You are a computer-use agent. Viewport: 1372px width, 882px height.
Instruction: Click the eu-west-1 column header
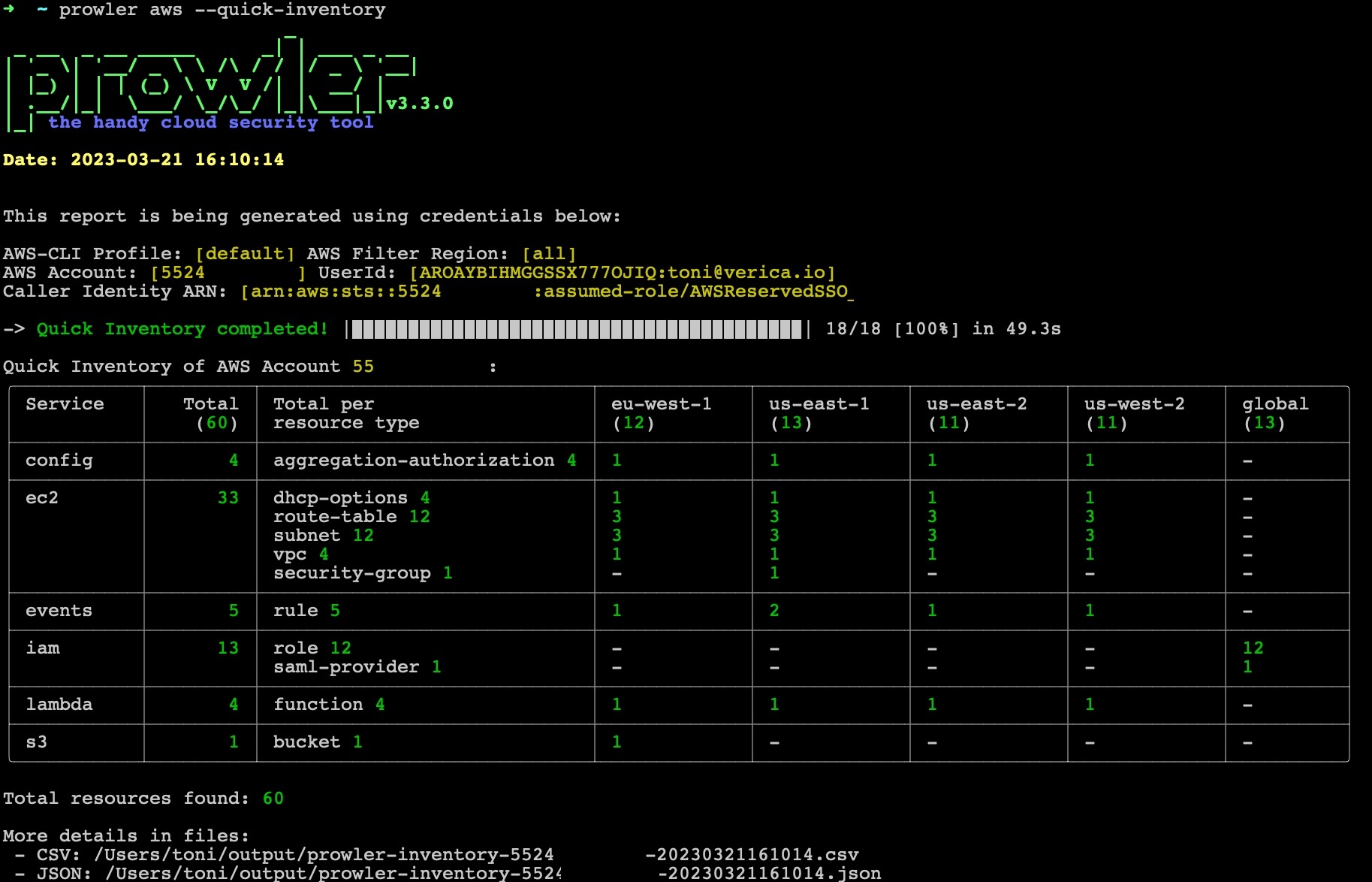(661, 413)
